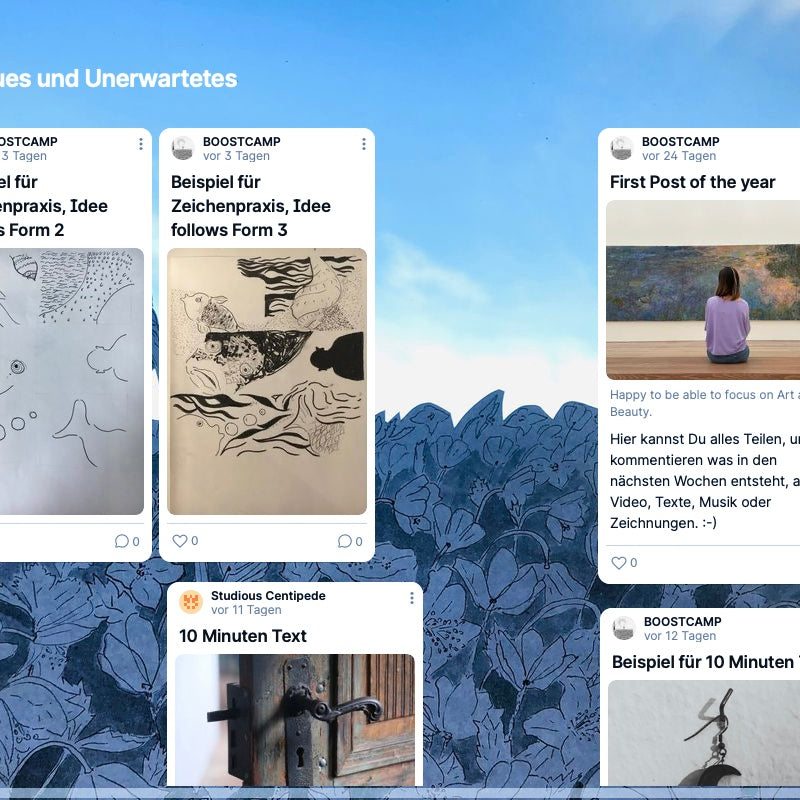Like the First Post of the year
This screenshot has width=800, height=800.
618,563
